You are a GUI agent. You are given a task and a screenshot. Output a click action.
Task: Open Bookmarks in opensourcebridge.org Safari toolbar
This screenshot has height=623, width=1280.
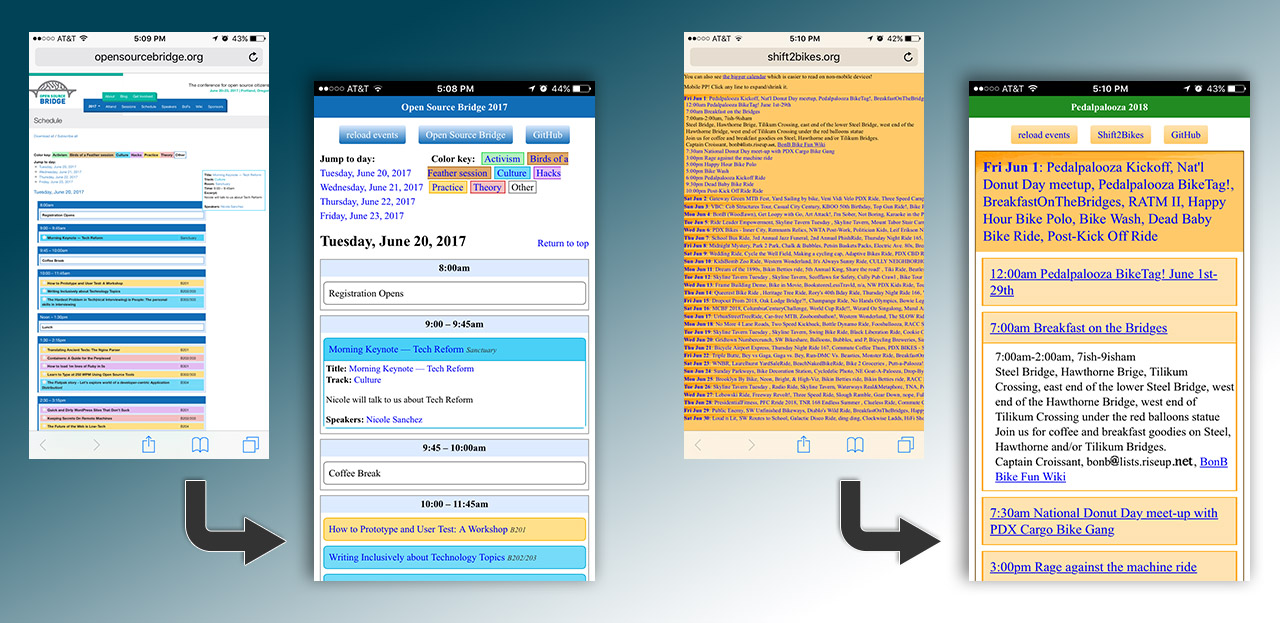pyautogui.click(x=200, y=445)
